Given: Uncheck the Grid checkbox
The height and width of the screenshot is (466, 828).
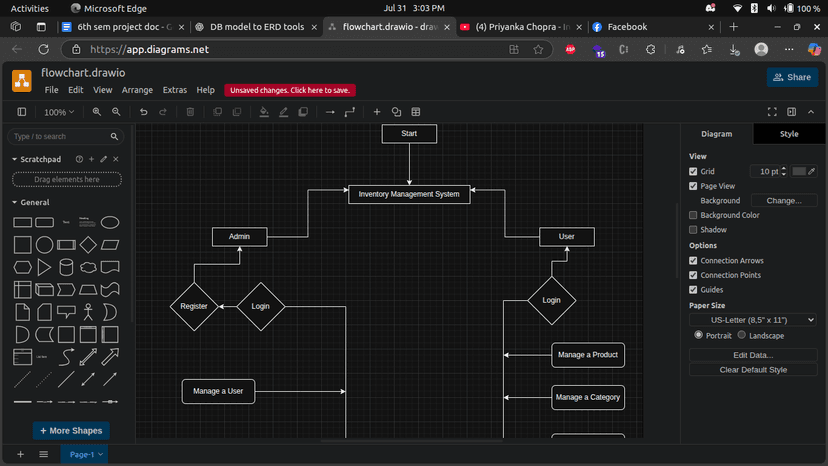Looking at the screenshot, I should tap(694, 172).
